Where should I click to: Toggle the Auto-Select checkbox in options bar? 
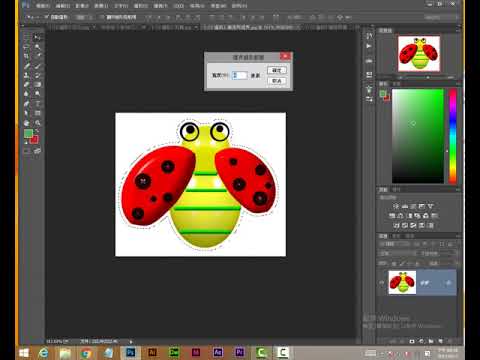point(47,17)
